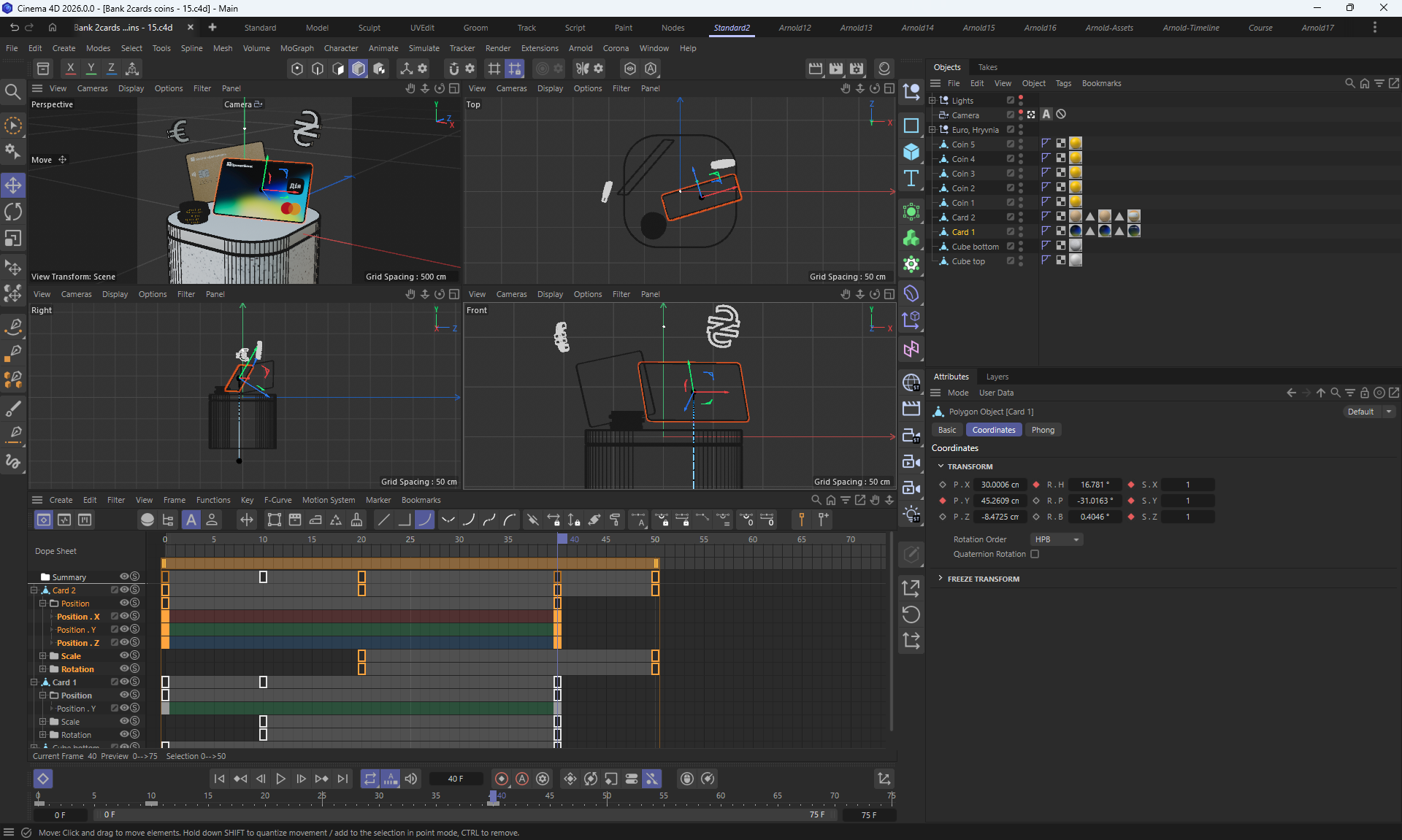Click the Render to Picture Viewer icon

836,69
